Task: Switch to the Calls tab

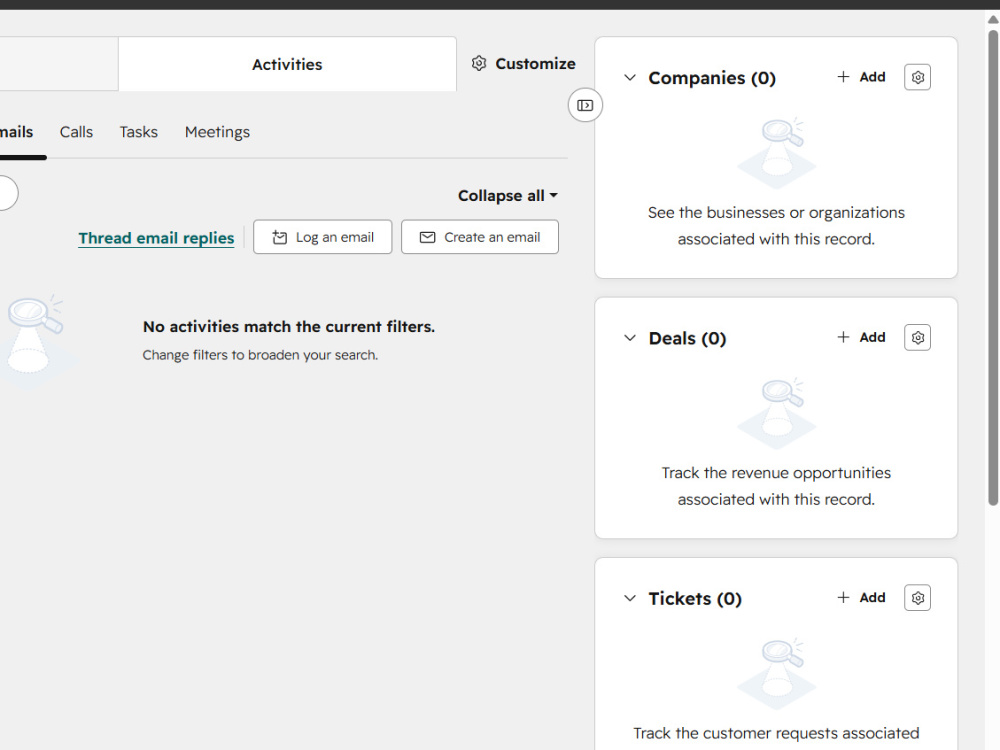Action: pyautogui.click(x=77, y=132)
